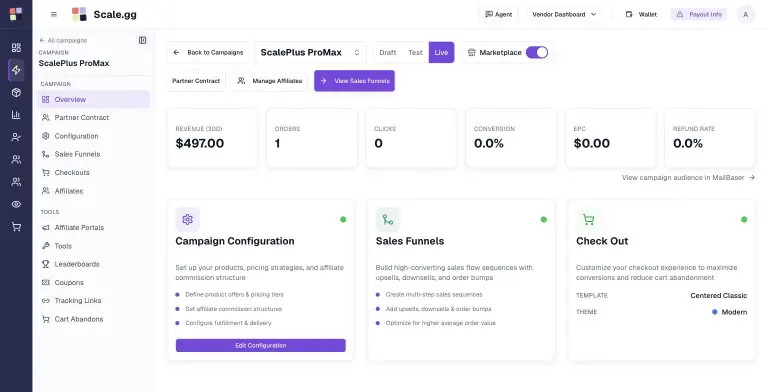Click Back to Campaigns button

[x=208, y=52]
